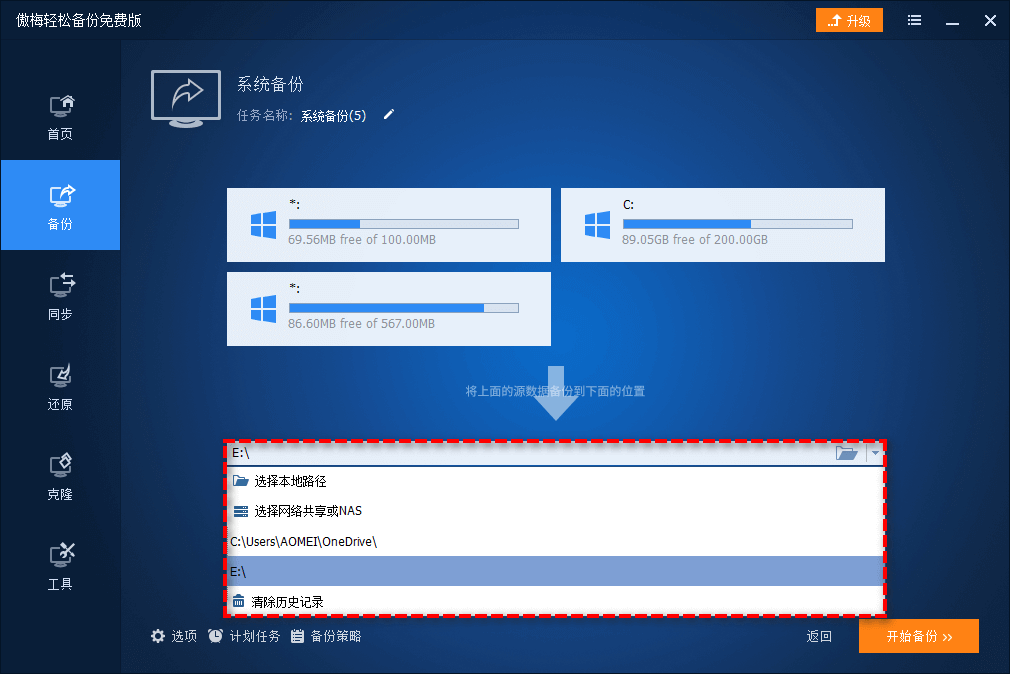Collapse the destination path dropdown arrow
Screen dimensions: 1010x674
pos(875,453)
